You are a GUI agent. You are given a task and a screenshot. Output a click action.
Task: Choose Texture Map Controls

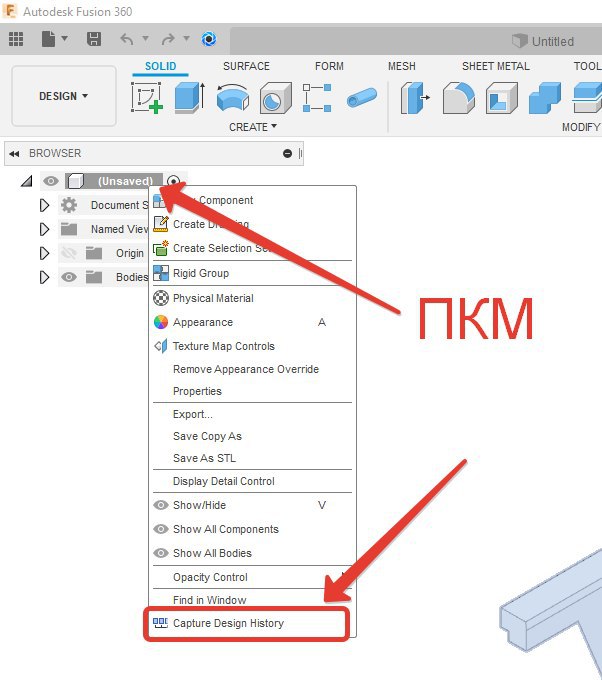252,346
